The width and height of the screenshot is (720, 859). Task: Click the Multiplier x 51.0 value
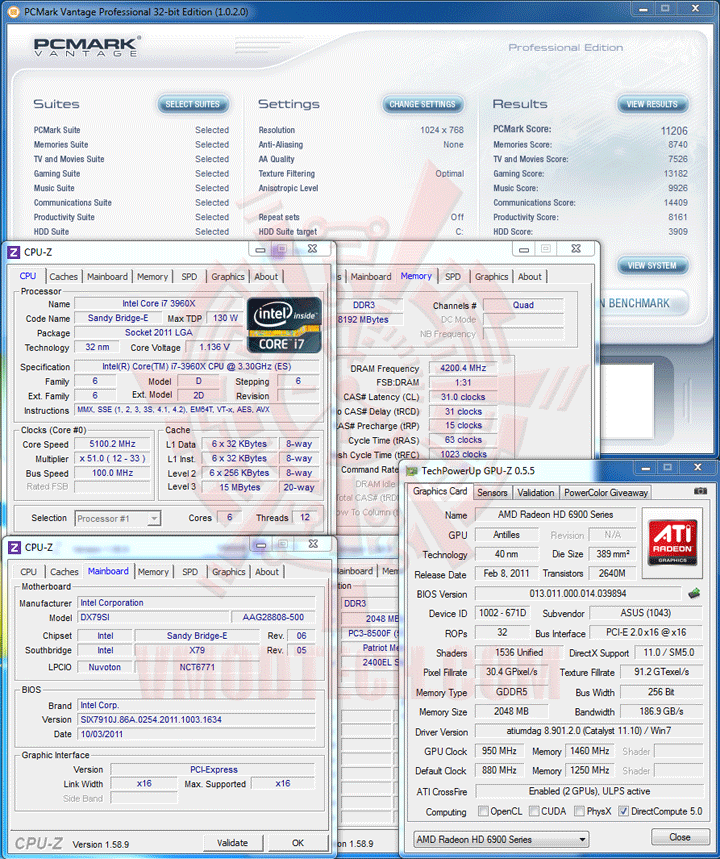tap(112, 459)
